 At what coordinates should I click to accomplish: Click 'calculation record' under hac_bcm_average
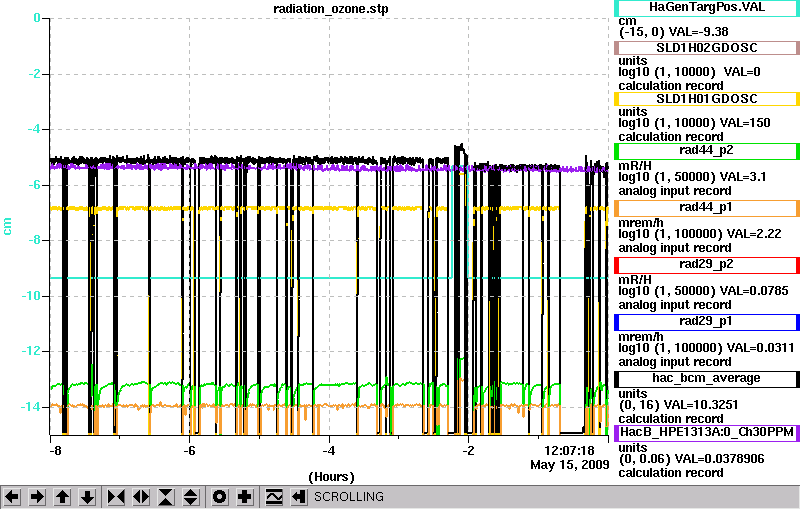[x=671, y=419]
